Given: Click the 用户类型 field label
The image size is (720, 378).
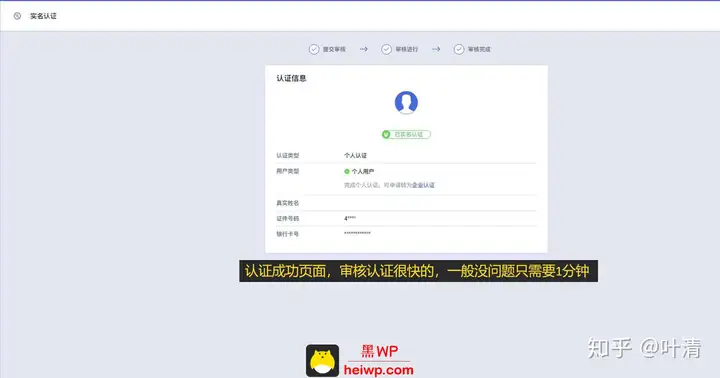Looking at the screenshot, I should pyautogui.click(x=287, y=171).
